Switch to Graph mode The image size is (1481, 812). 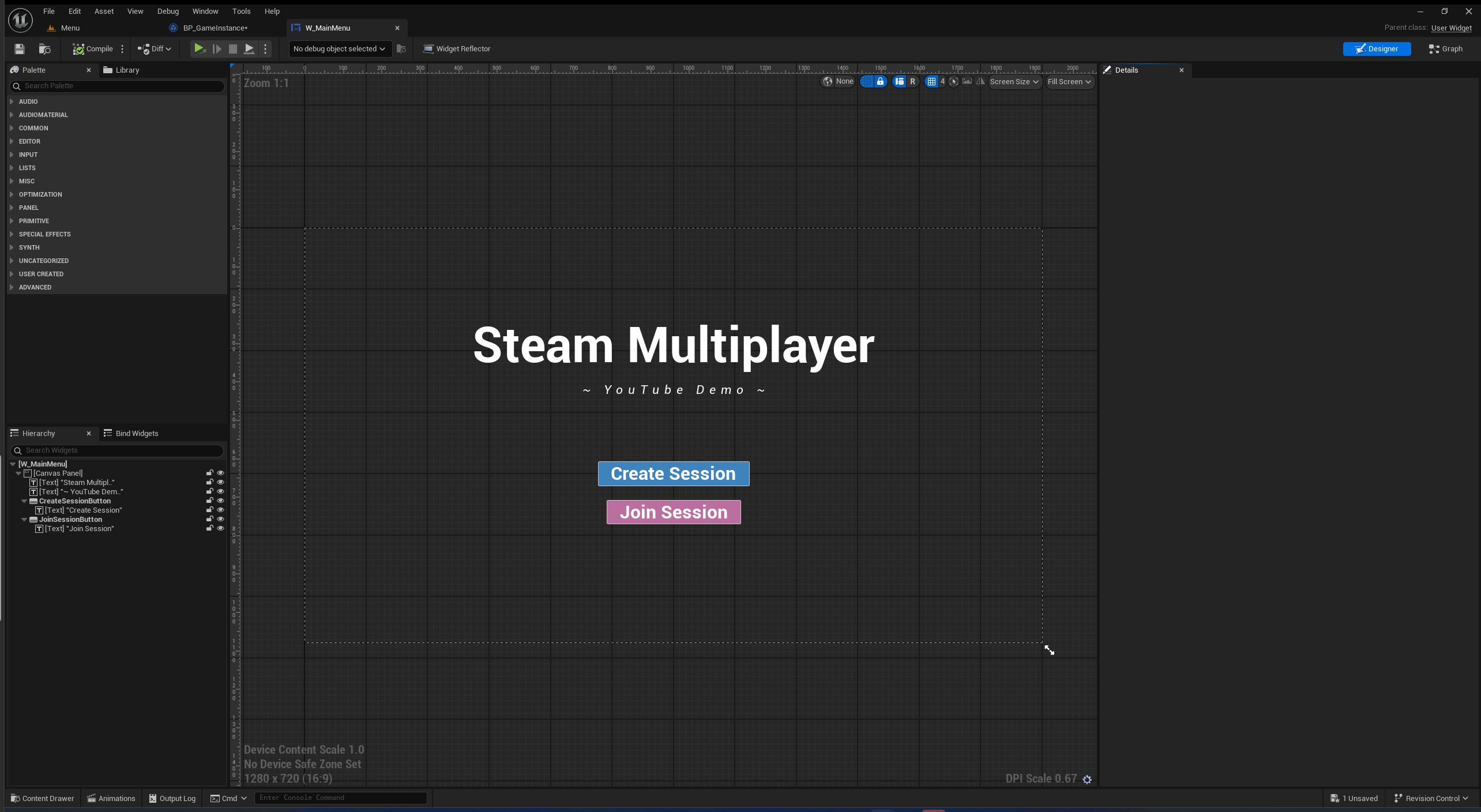click(1445, 49)
